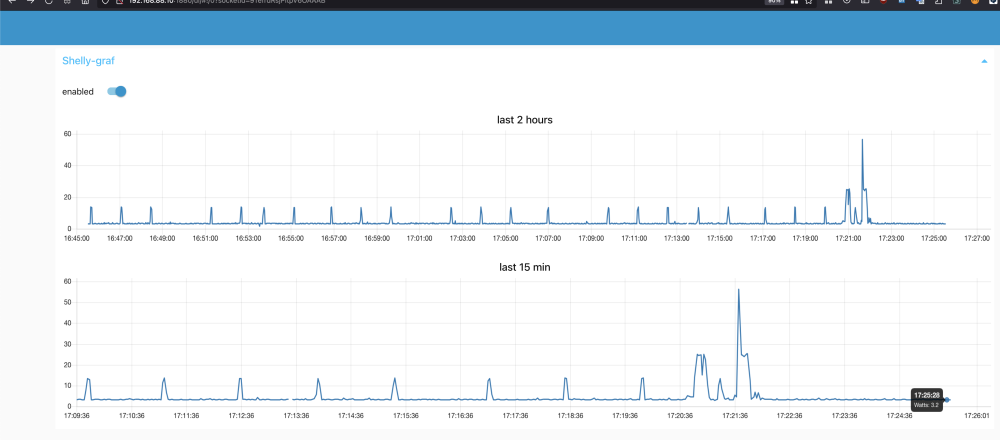
Task: Click the 16:55:00 axis label
Action: (291, 238)
